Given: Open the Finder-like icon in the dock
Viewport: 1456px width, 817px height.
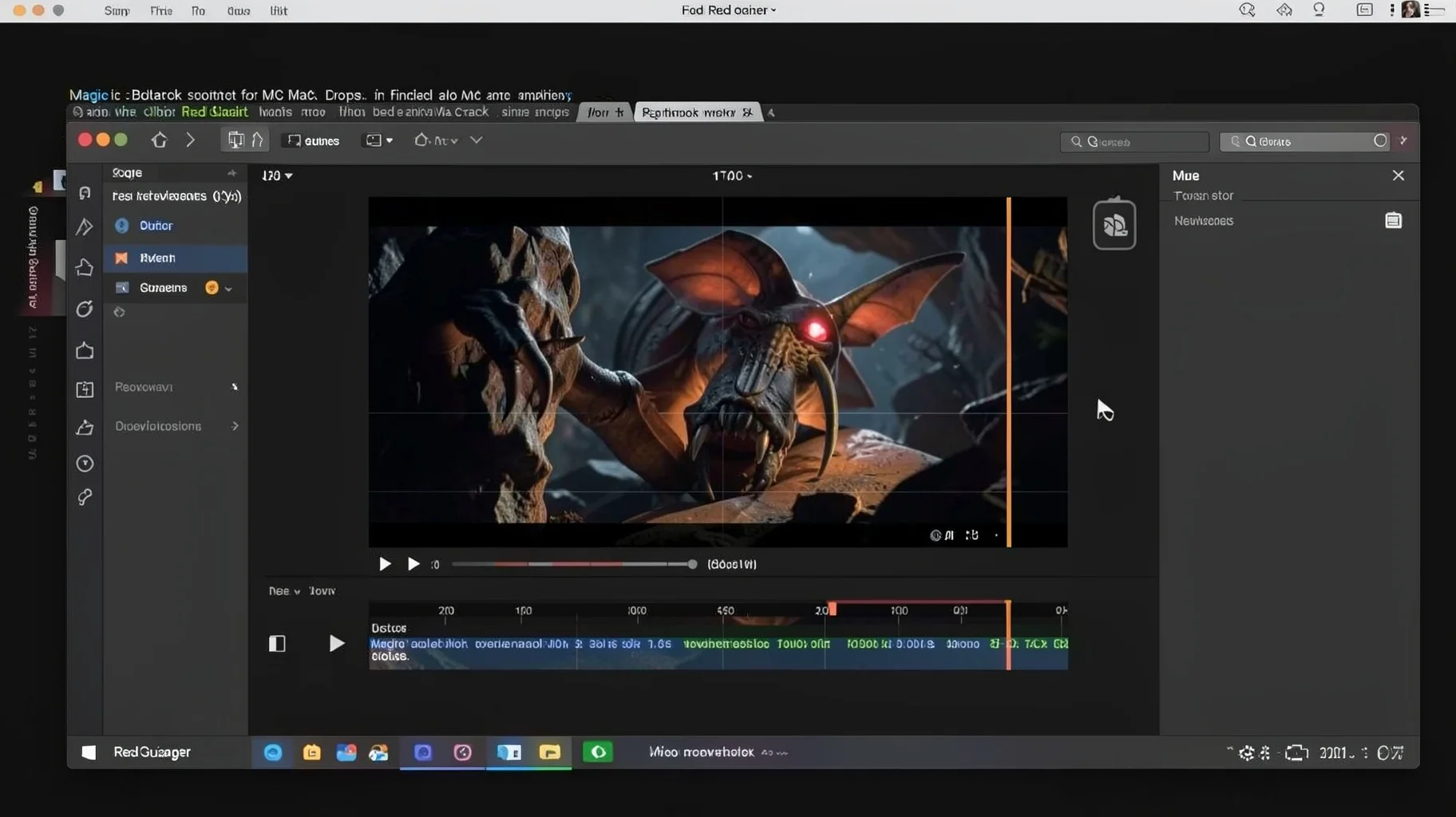Looking at the screenshot, I should pyautogui.click(x=508, y=752).
